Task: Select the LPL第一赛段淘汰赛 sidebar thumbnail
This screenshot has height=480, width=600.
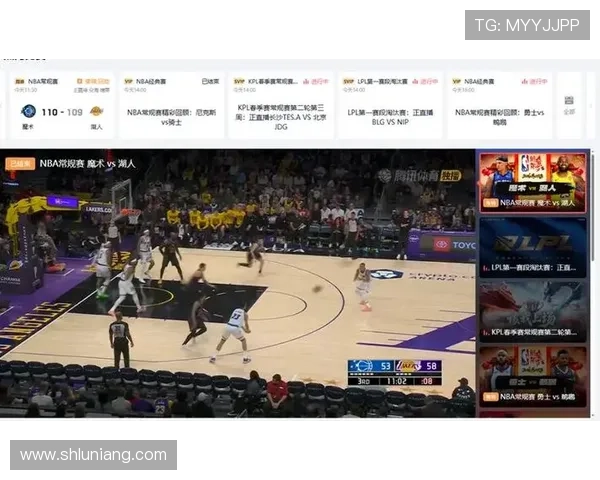Action: tap(533, 247)
